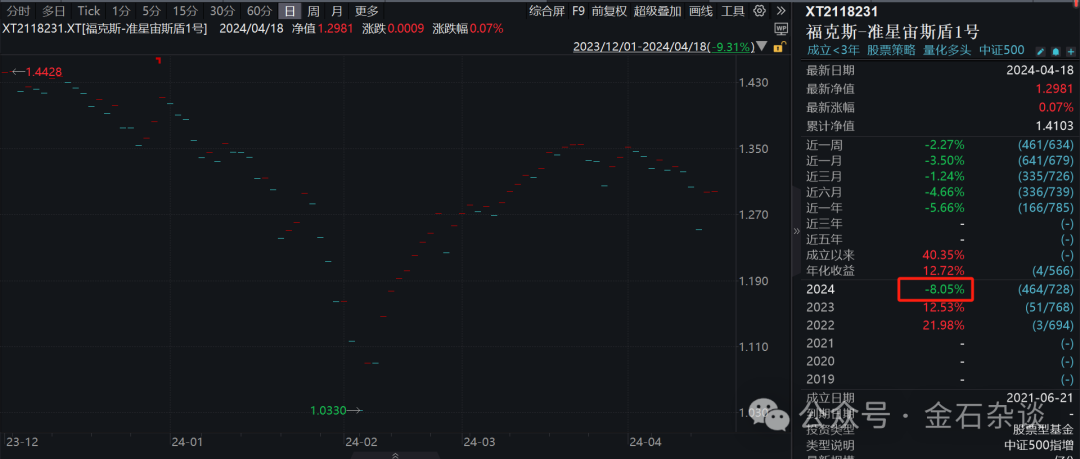
Task: Click the 24-04 date axis label
Action: (x=645, y=441)
